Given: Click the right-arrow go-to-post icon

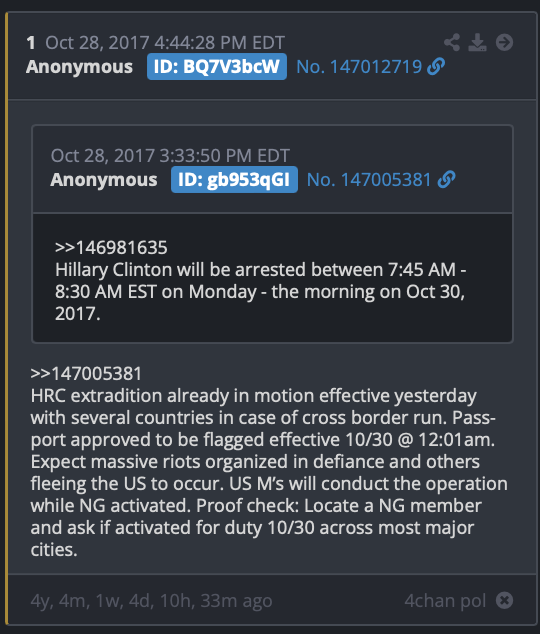Looking at the screenshot, I should (504, 42).
